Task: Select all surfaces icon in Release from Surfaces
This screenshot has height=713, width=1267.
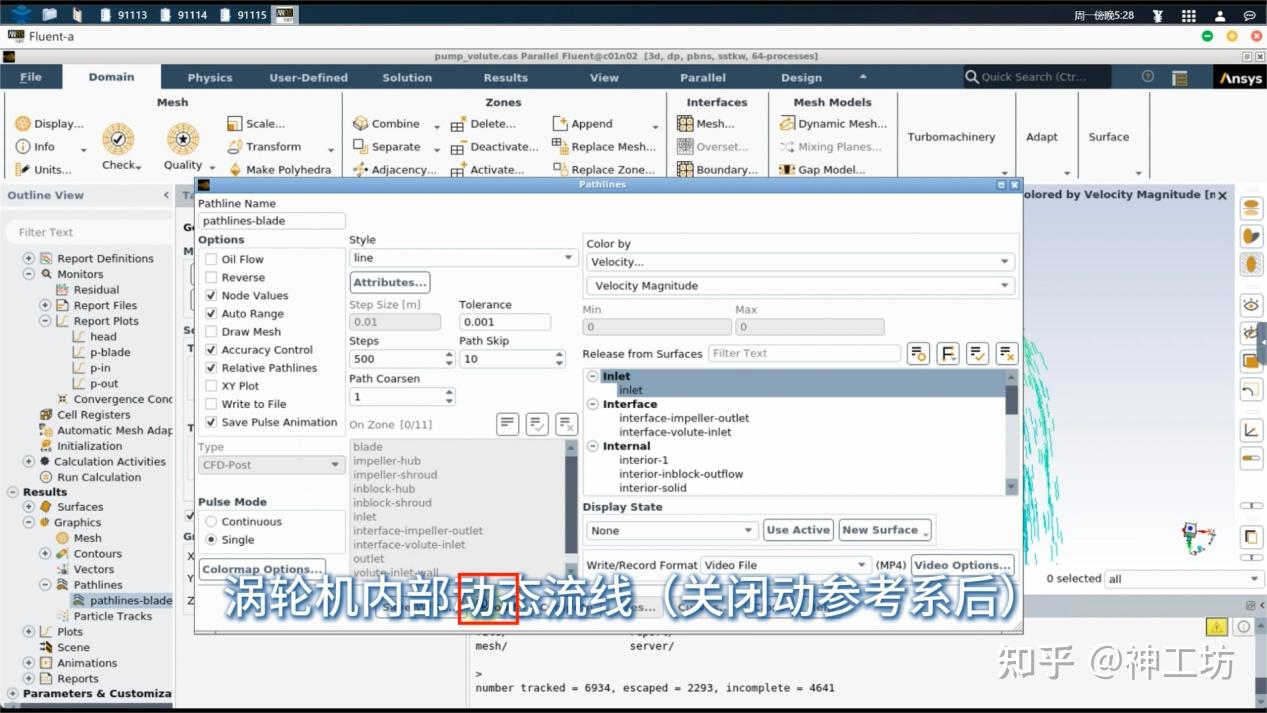Action: tap(977, 353)
